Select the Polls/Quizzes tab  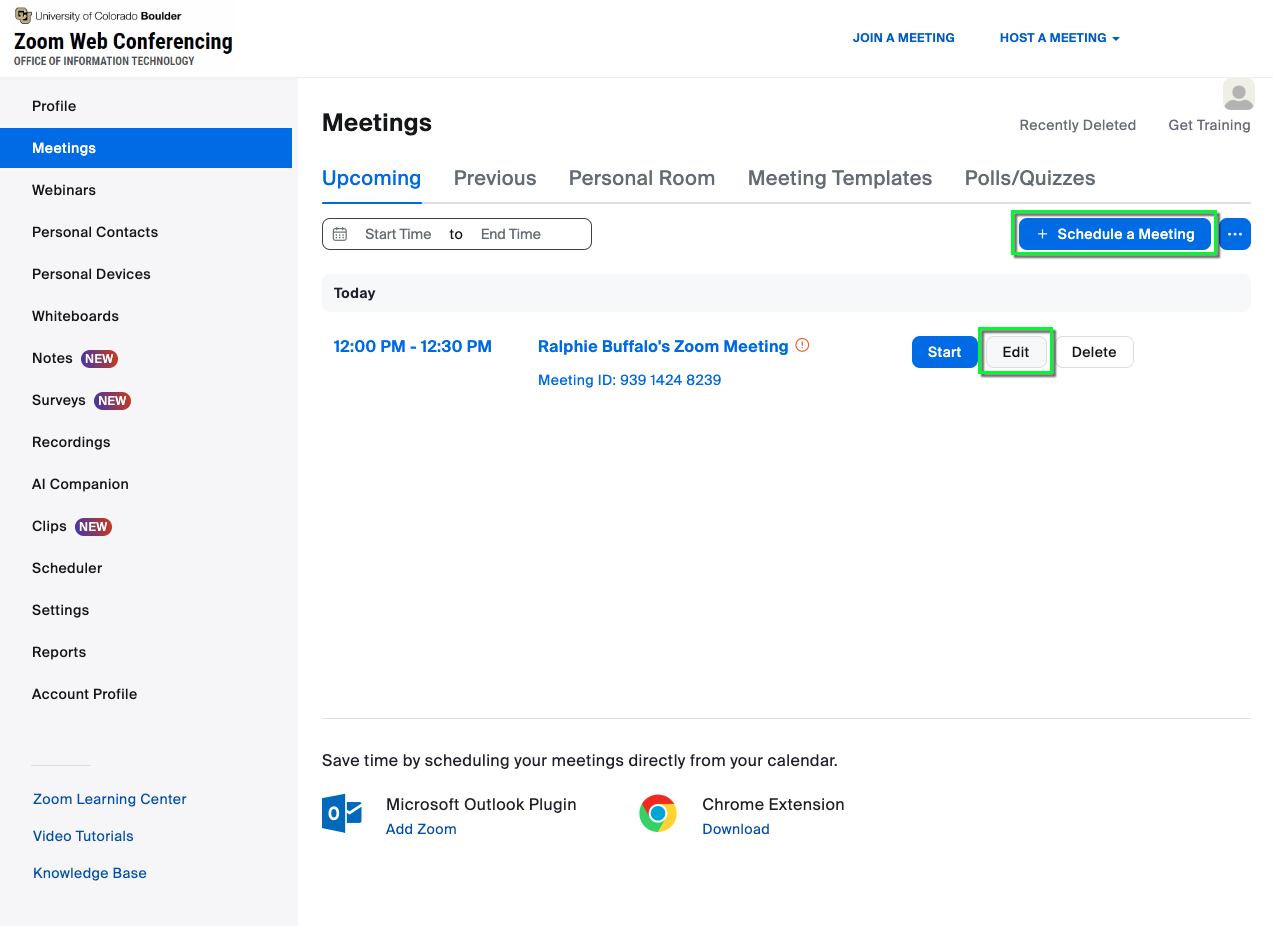[x=1029, y=178]
